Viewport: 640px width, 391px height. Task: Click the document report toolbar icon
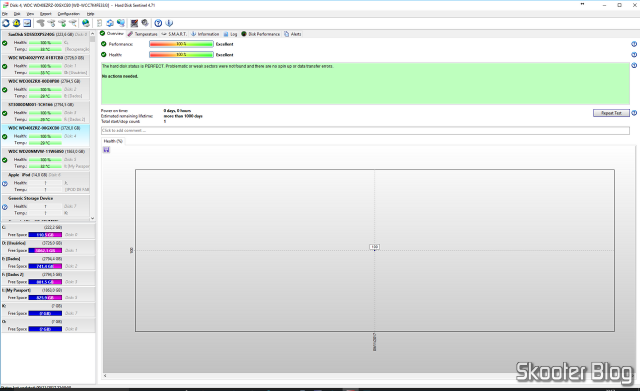(x=99, y=23)
